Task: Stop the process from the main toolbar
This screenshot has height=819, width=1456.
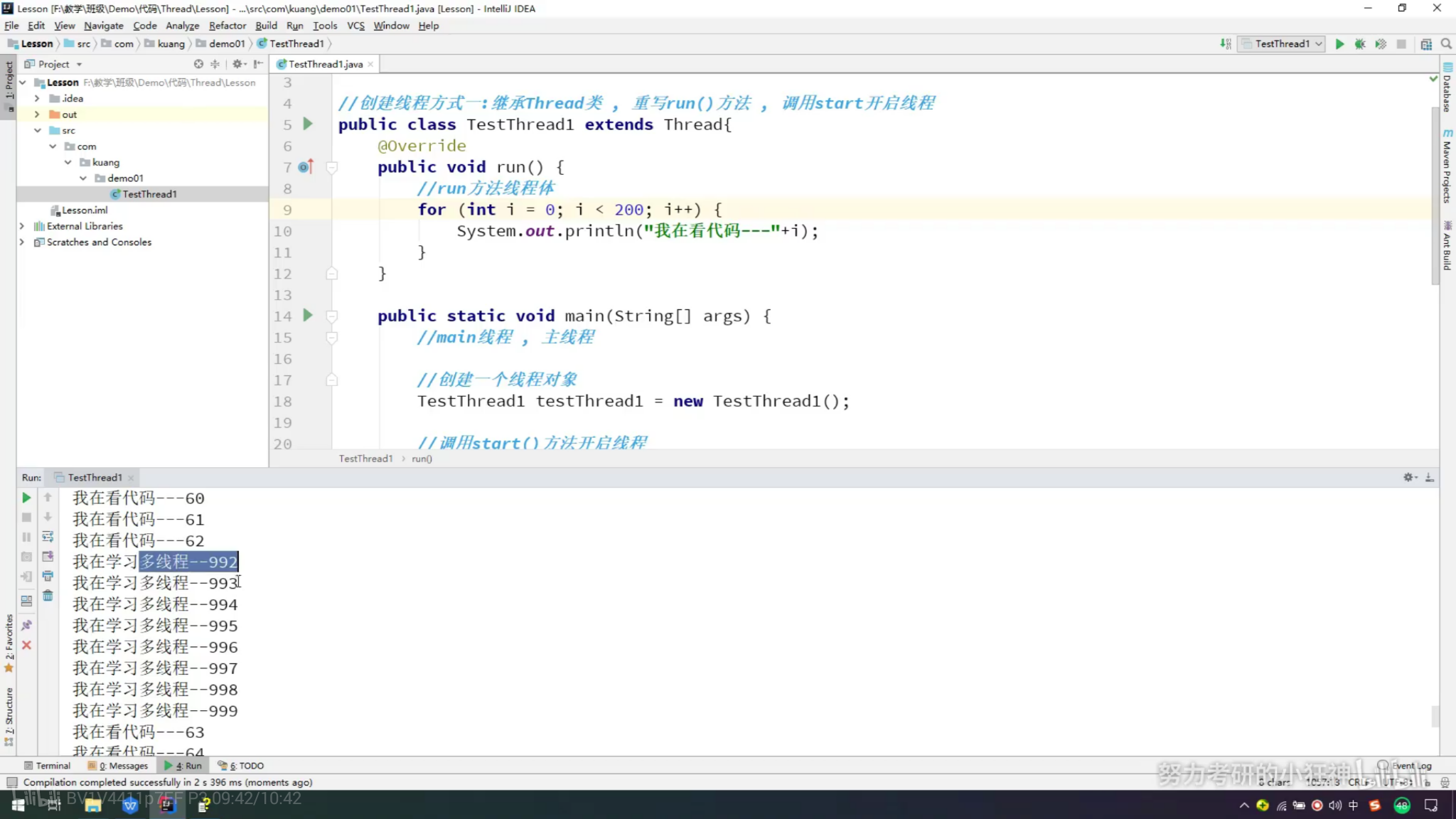Action: click(x=1401, y=44)
